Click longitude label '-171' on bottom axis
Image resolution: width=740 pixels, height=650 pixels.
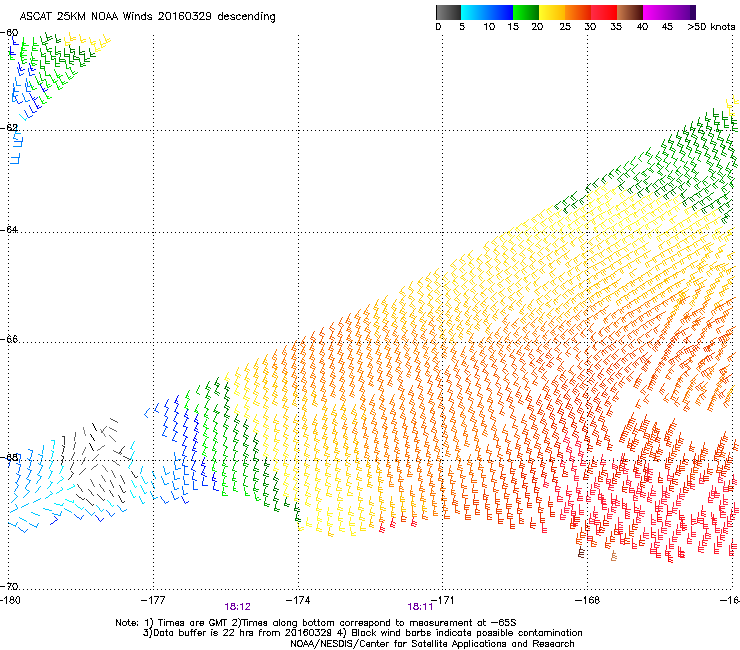[x=443, y=600]
